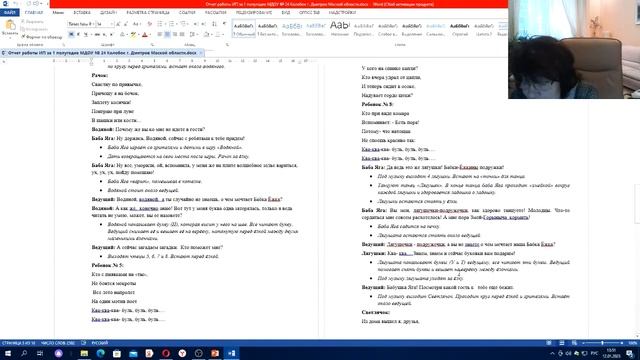Screen dimensions: 640x360
Task: Expand Clipboard group dialog launcher
Action: [x=64, y=45]
